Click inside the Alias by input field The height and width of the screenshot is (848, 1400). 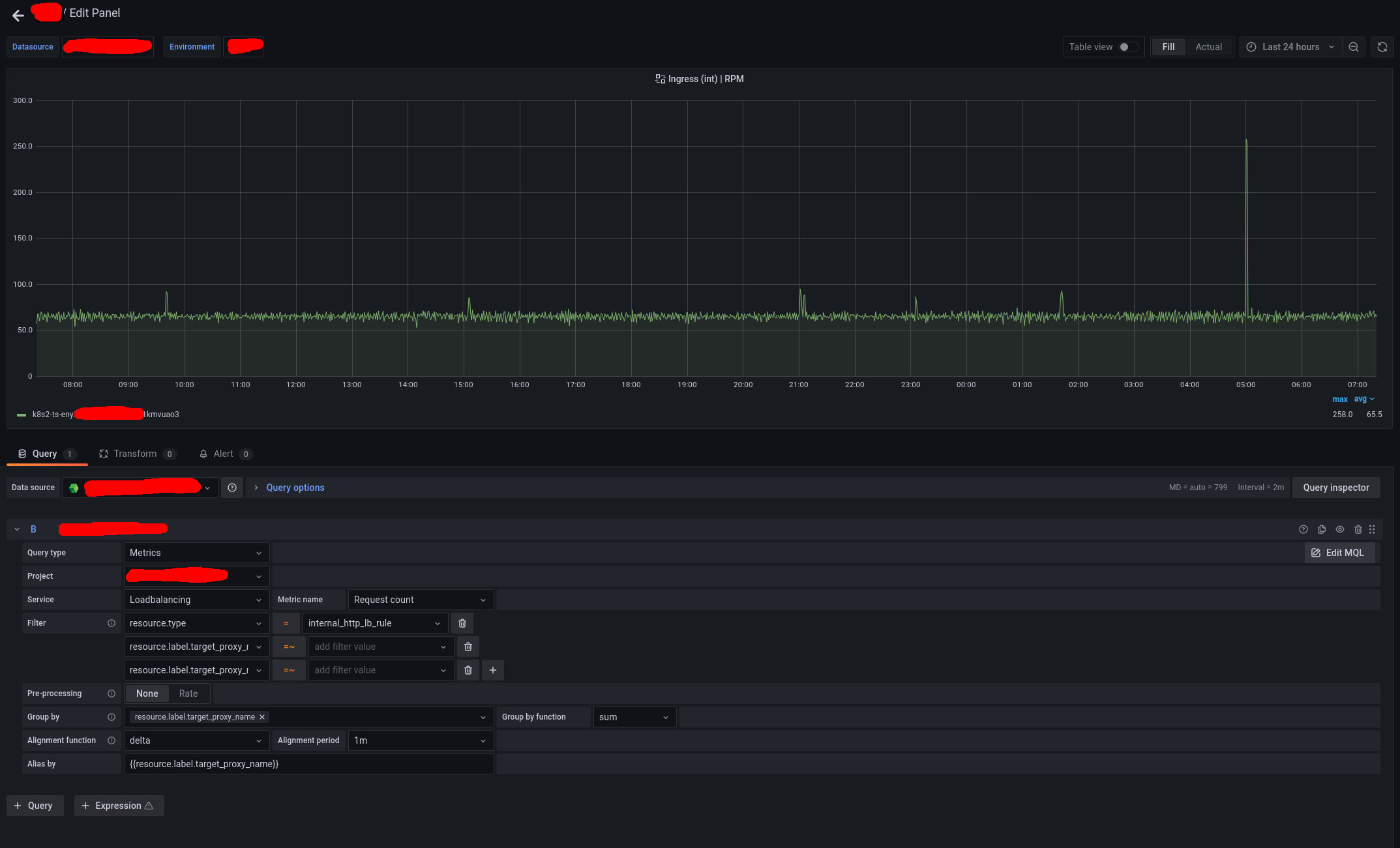coord(308,763)
